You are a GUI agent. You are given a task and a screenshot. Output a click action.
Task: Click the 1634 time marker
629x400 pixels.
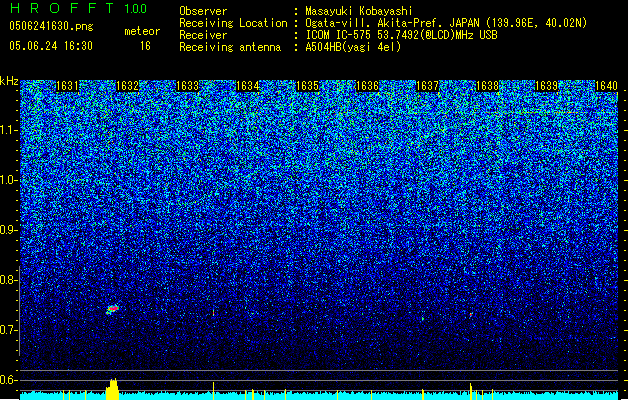pyautogui.click(x=248, y=86)
